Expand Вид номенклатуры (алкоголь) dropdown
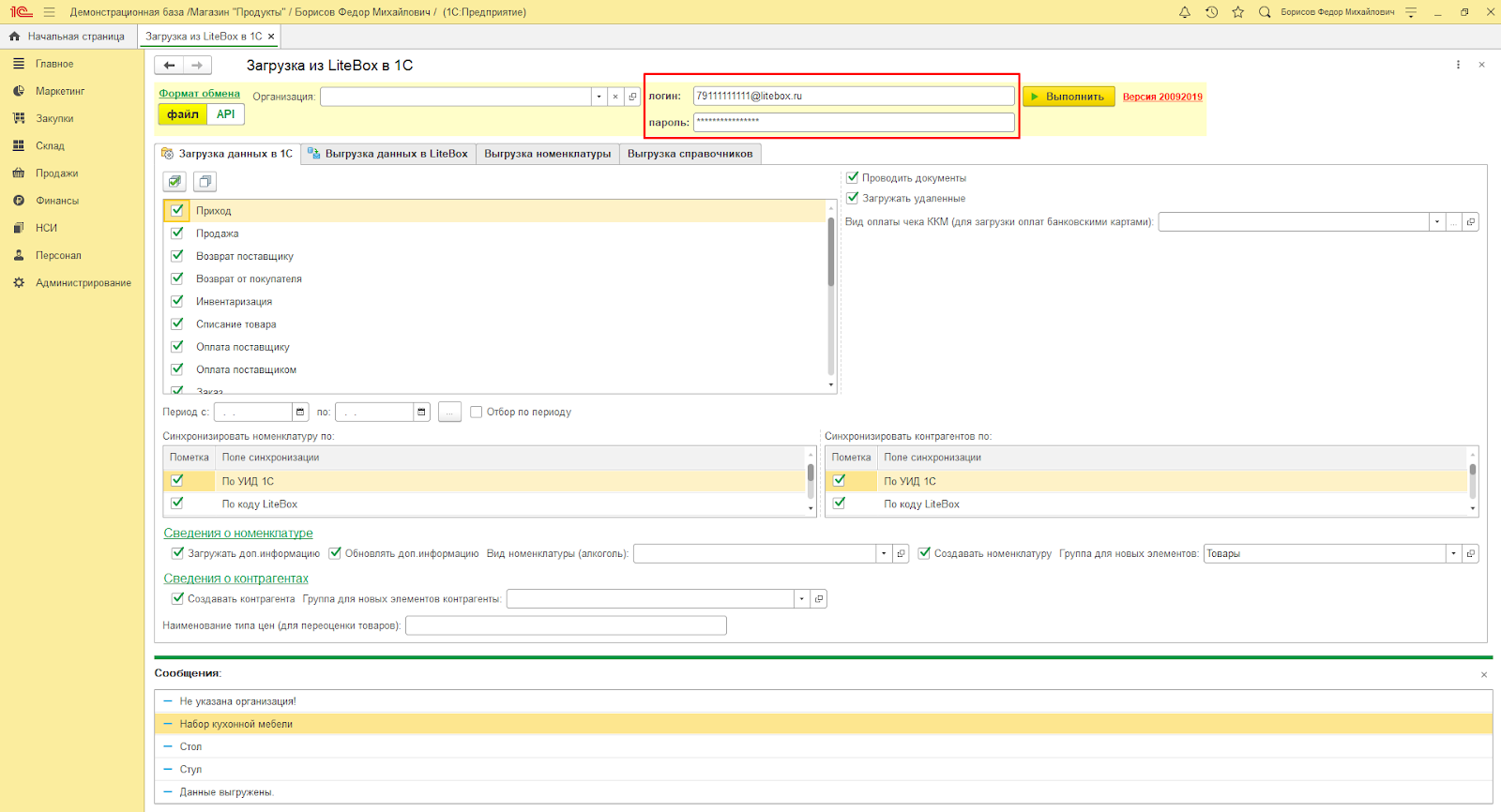The image size is (1501, 812). point(884,554)
